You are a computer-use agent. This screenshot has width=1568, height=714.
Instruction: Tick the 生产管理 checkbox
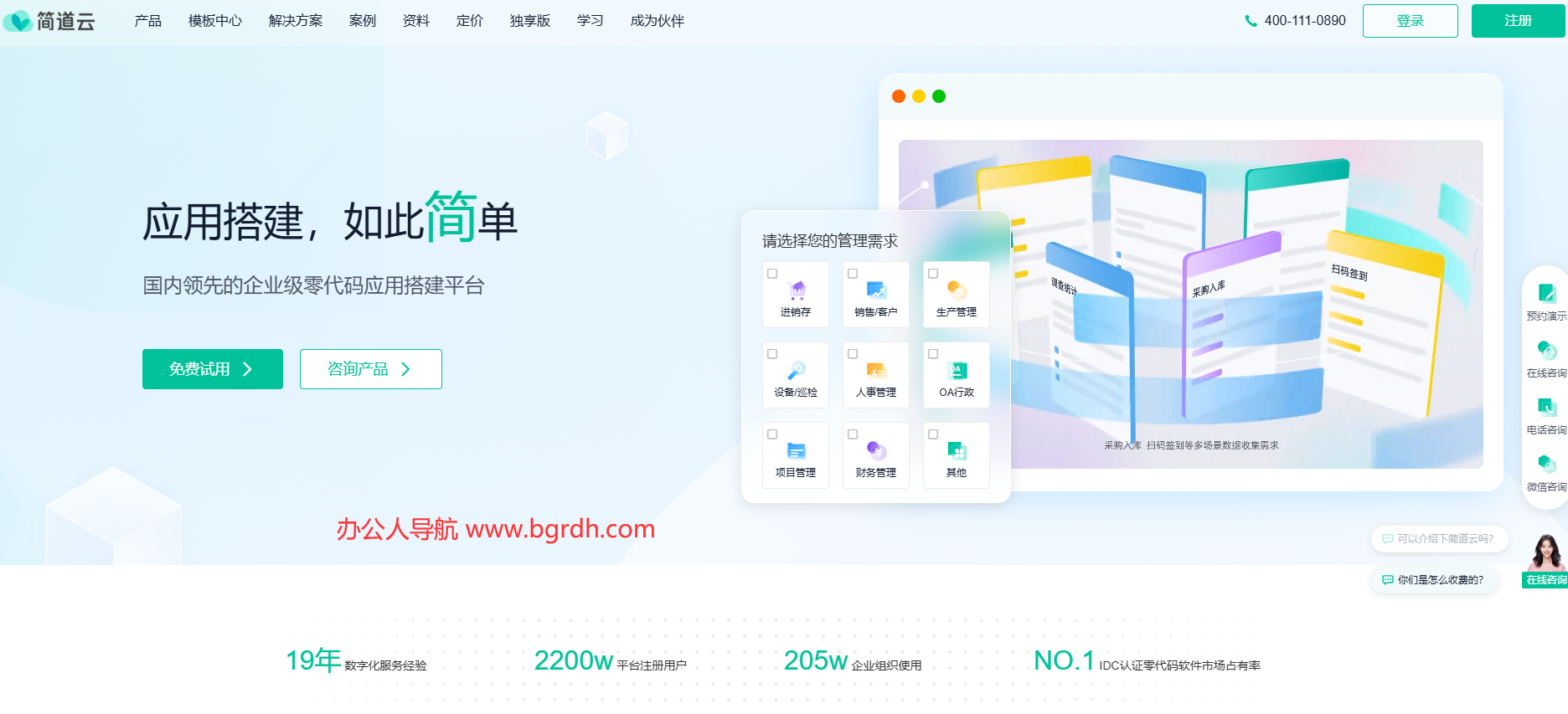[933, 274]
